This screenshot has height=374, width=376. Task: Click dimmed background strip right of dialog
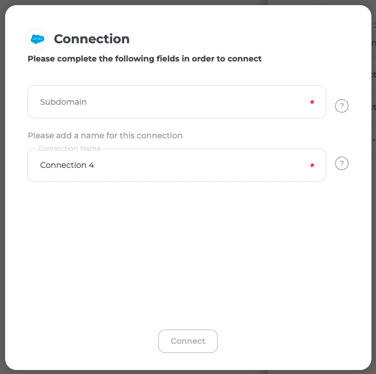tap(374, 187)
